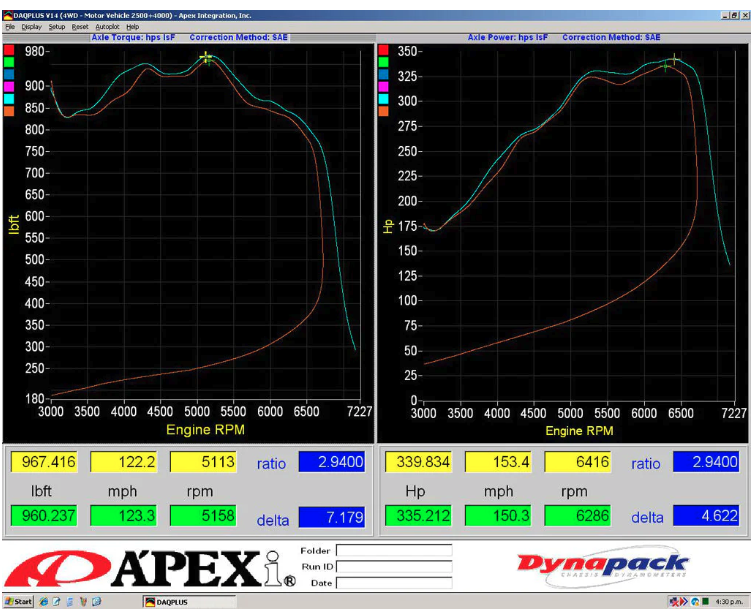Select the 150.3 mph green readout
Viewport: 753px width, 612px height.
(498, 515)
